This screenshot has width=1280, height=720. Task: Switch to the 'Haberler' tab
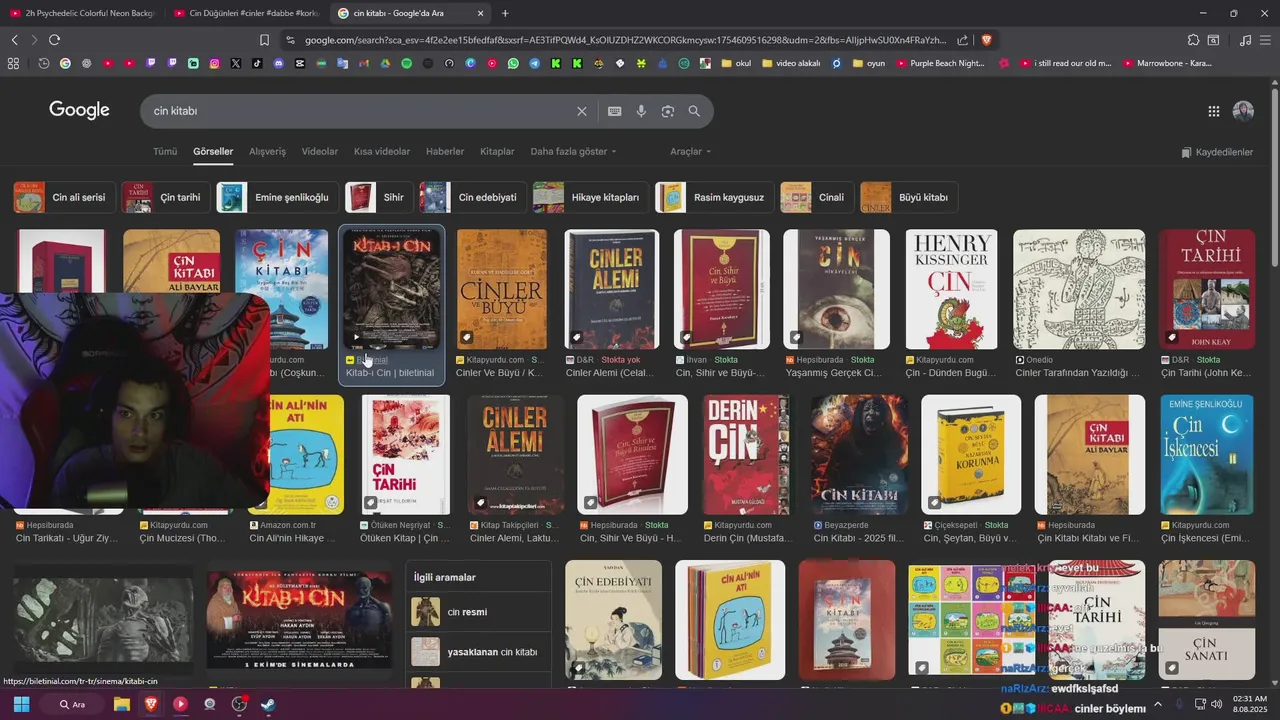(445, 152)
